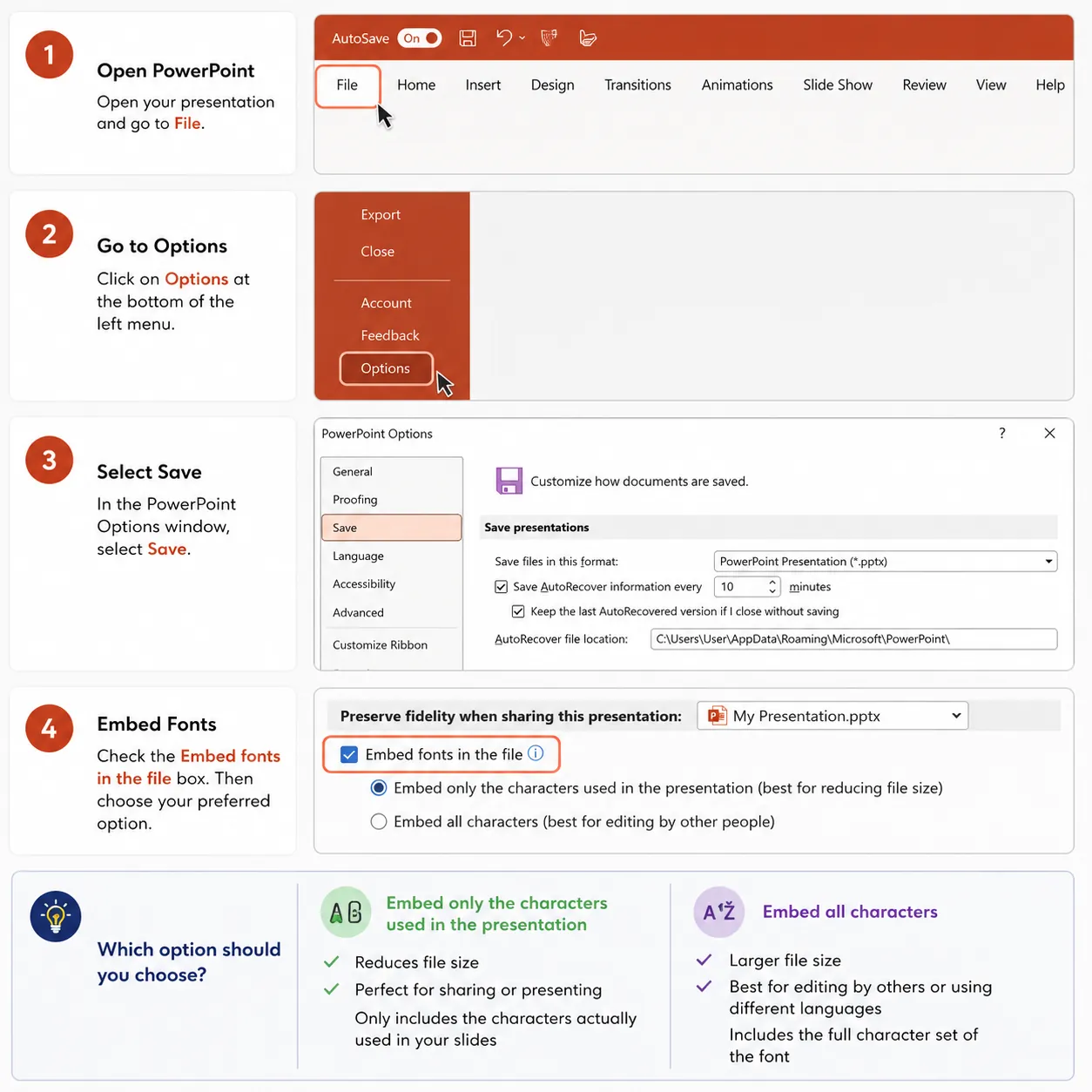Click the Undo arrow icon

[504, 37]
